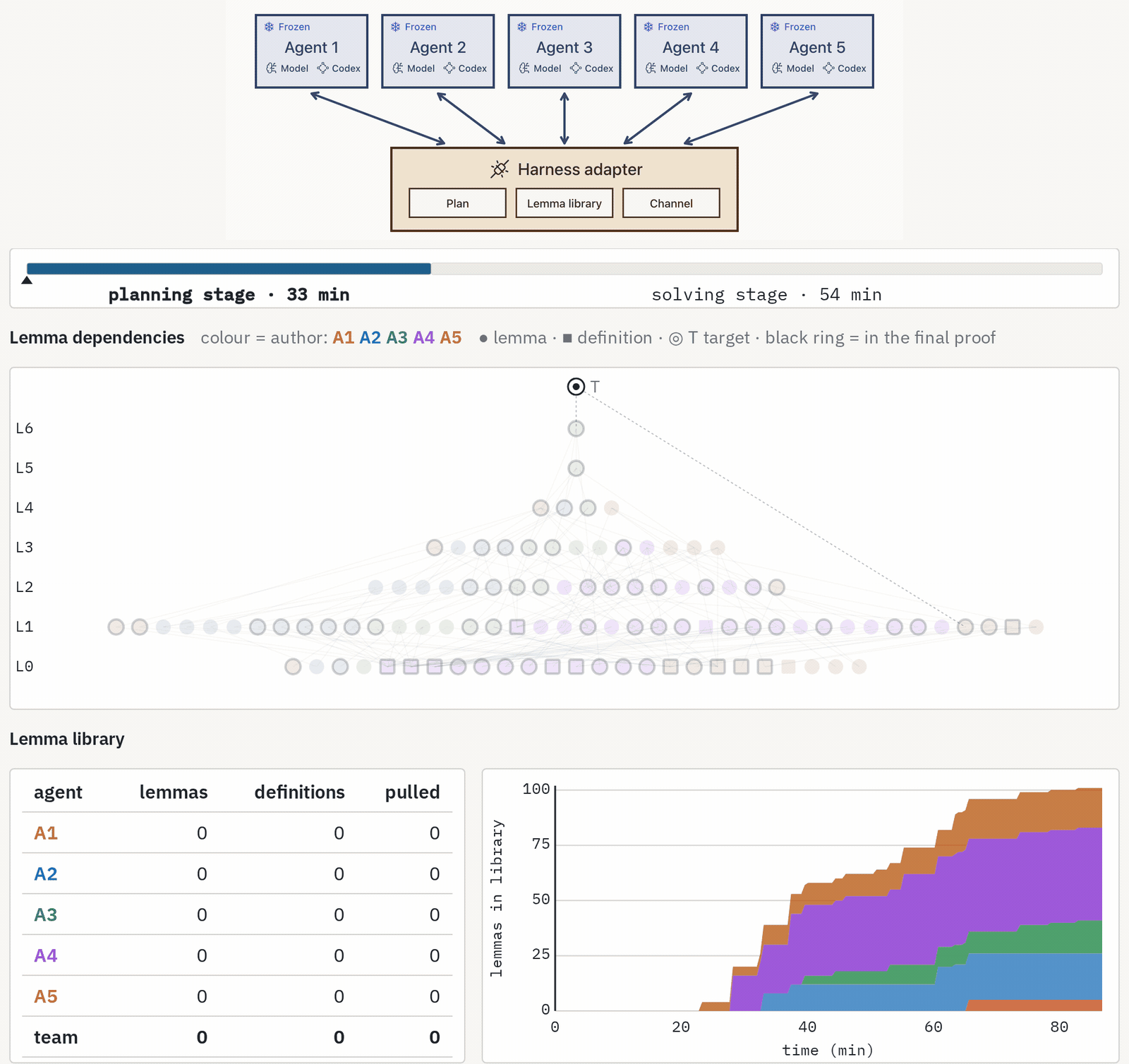The height and width of the screenshot is (1064, 1129).
Task: Select the Model icon in Agent 3
Action: (524, 68)
